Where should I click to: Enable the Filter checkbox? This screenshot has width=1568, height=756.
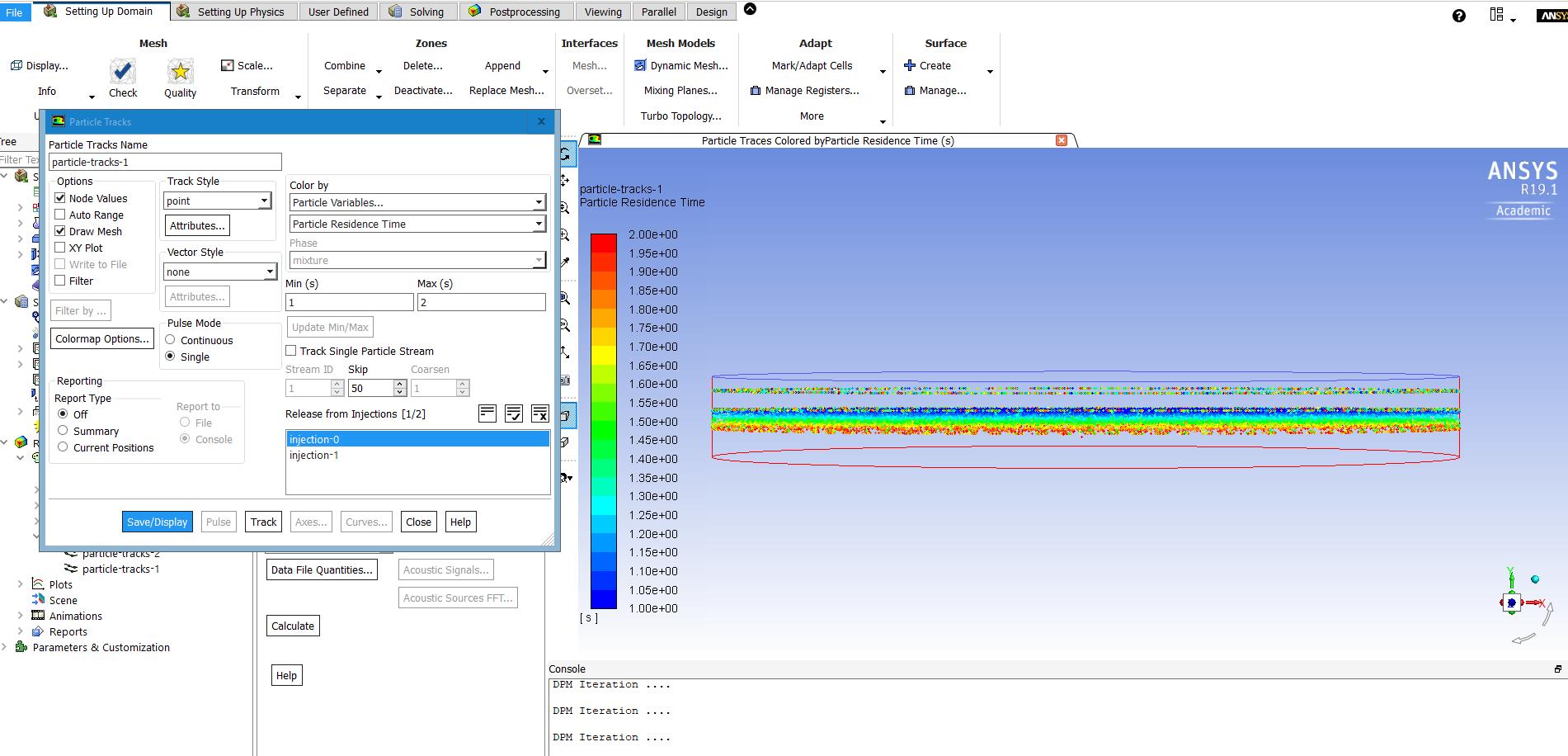[x=60, y=281]
